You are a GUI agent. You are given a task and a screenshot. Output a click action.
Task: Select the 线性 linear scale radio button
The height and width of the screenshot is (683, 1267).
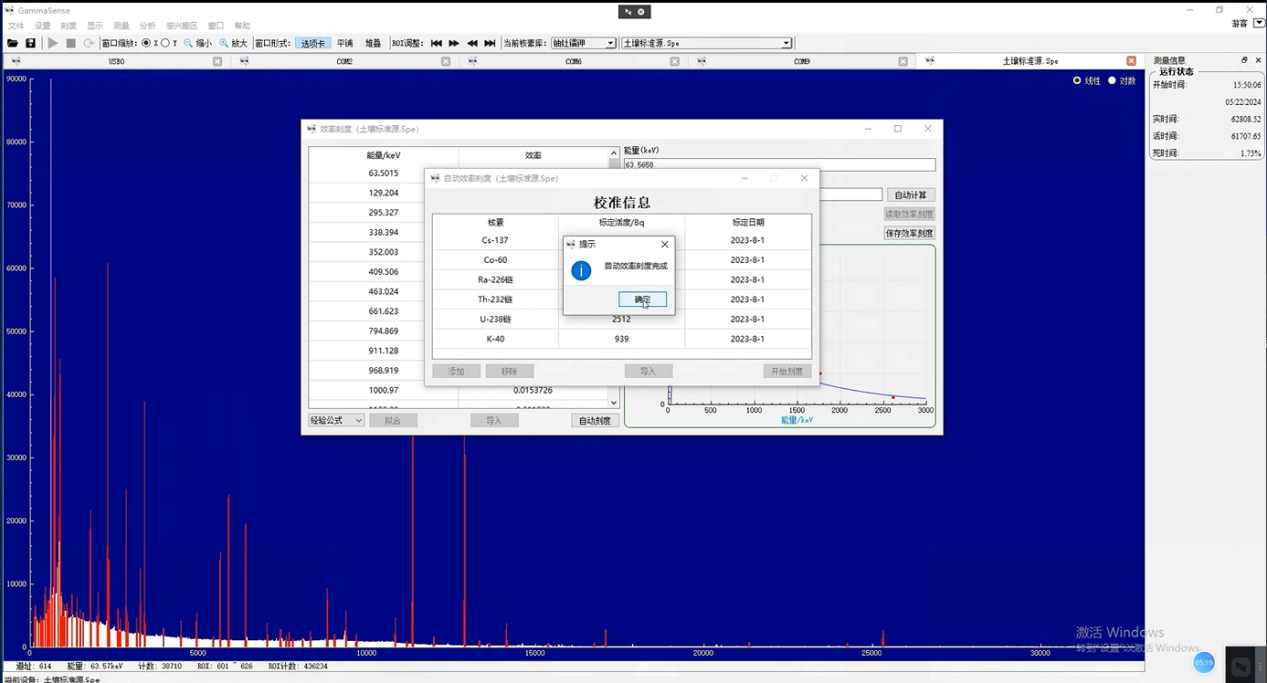pos(1077,80)
